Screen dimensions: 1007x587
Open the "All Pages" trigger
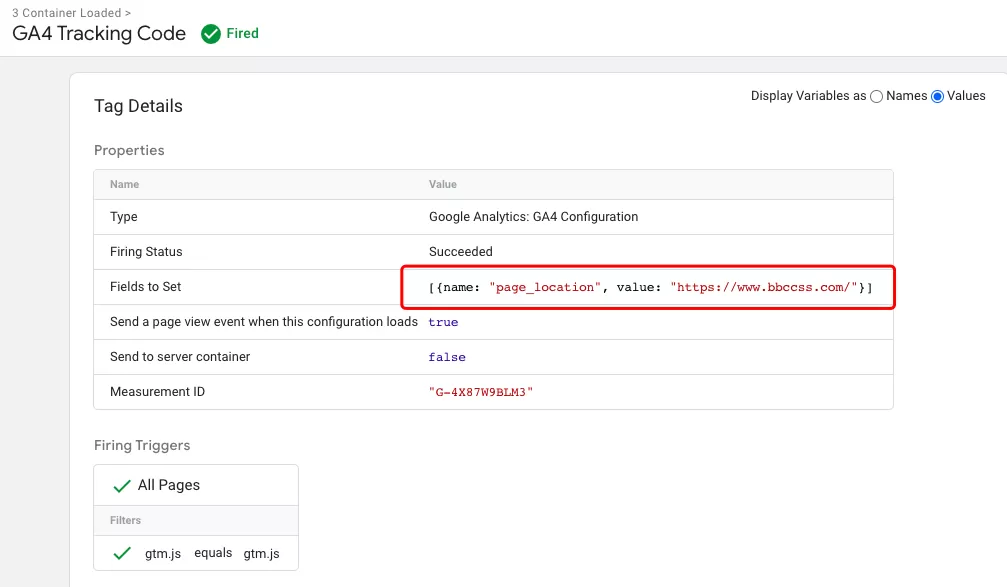[x=168, y=486]
